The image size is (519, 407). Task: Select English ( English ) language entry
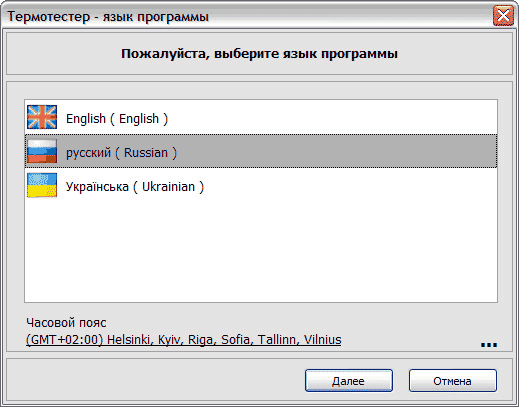(x=261, y=117)
